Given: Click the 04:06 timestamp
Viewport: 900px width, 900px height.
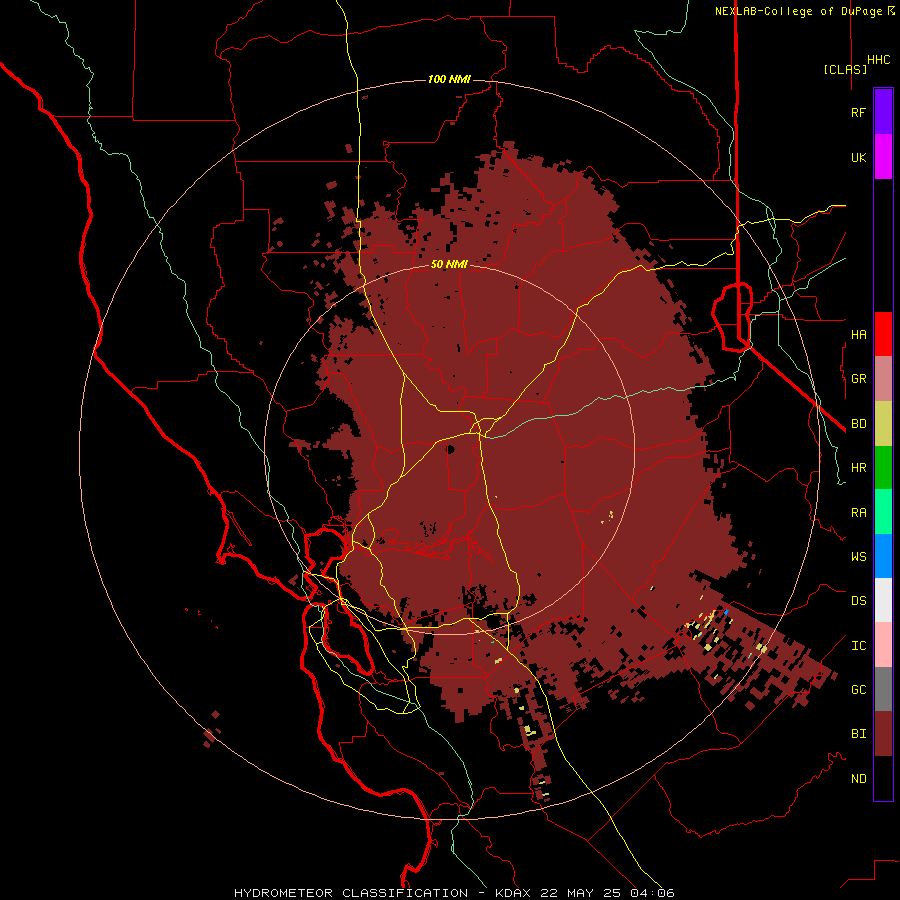Looking at the screenshot, I should 652,893.
